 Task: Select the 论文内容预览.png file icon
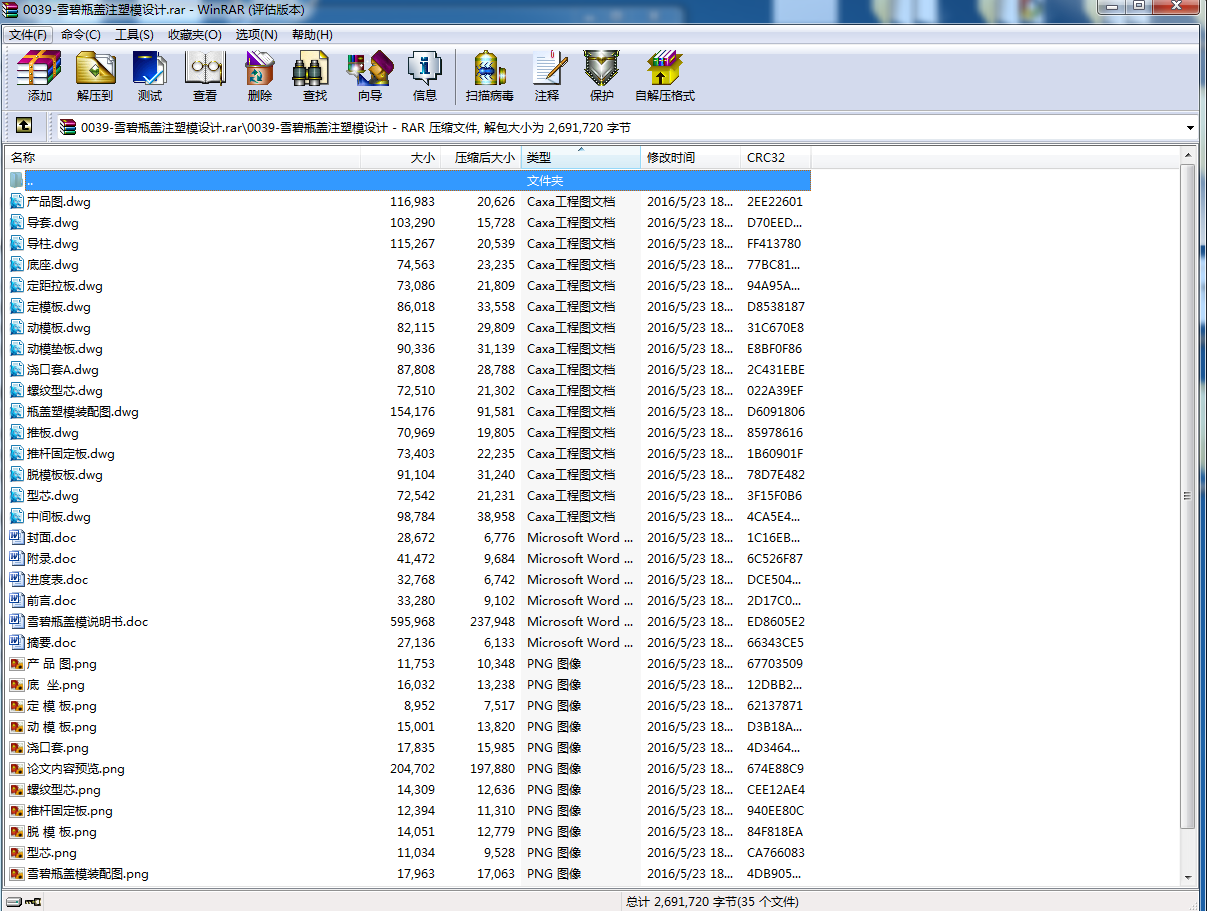(17, 768)
